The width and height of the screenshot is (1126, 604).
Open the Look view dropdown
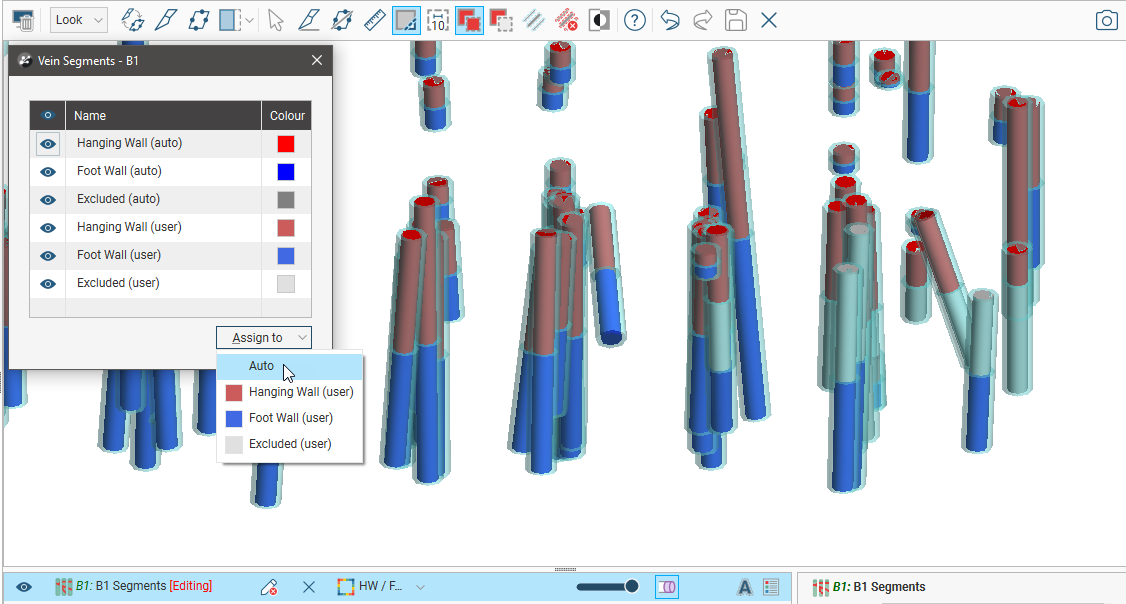tap(79, 20)
